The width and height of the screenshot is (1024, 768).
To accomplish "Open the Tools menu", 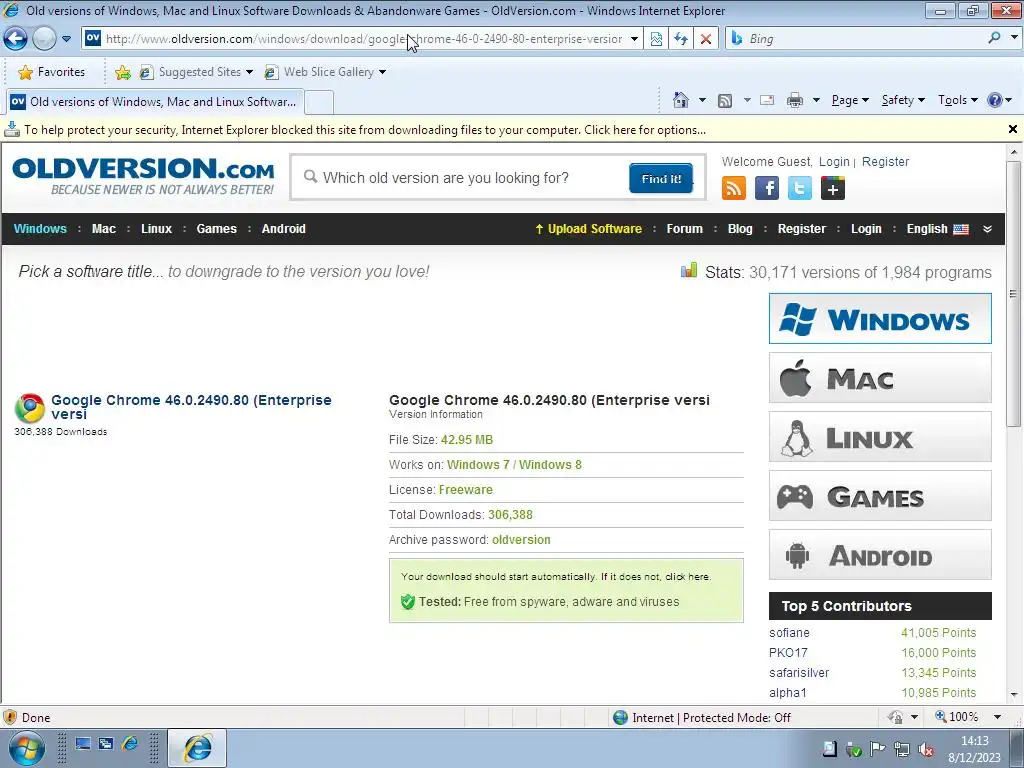I will pyautogui.click(x=957, y=100).
